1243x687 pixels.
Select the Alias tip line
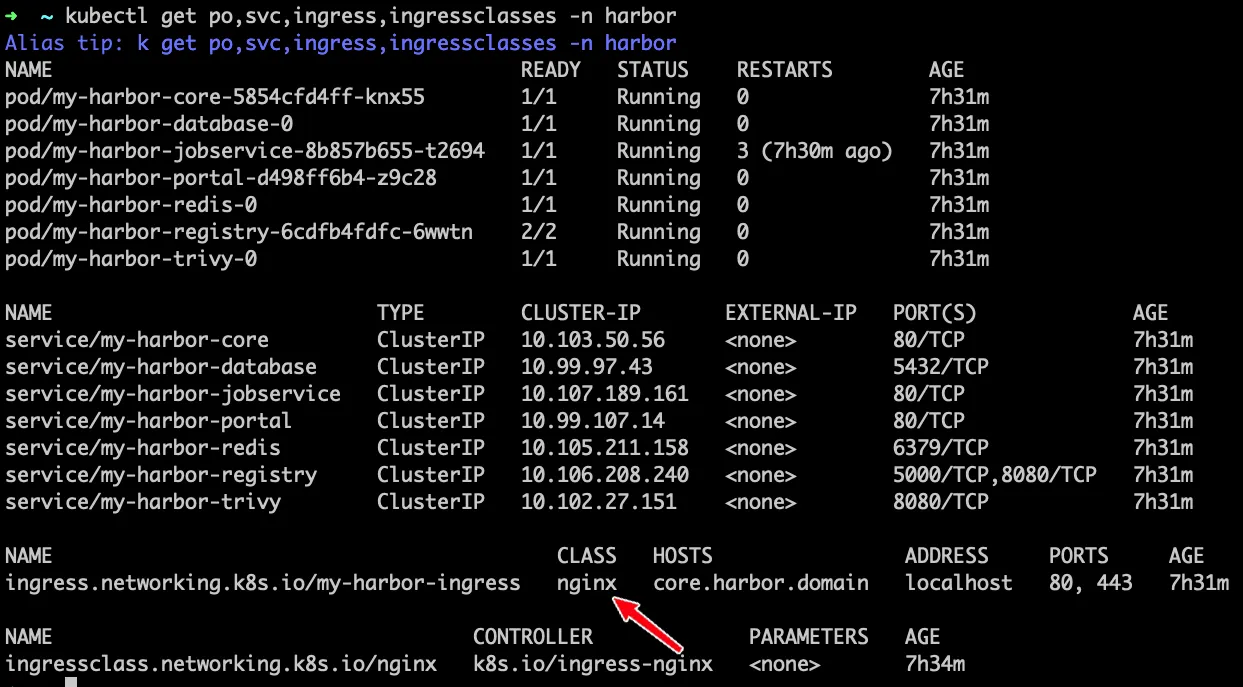340,43
